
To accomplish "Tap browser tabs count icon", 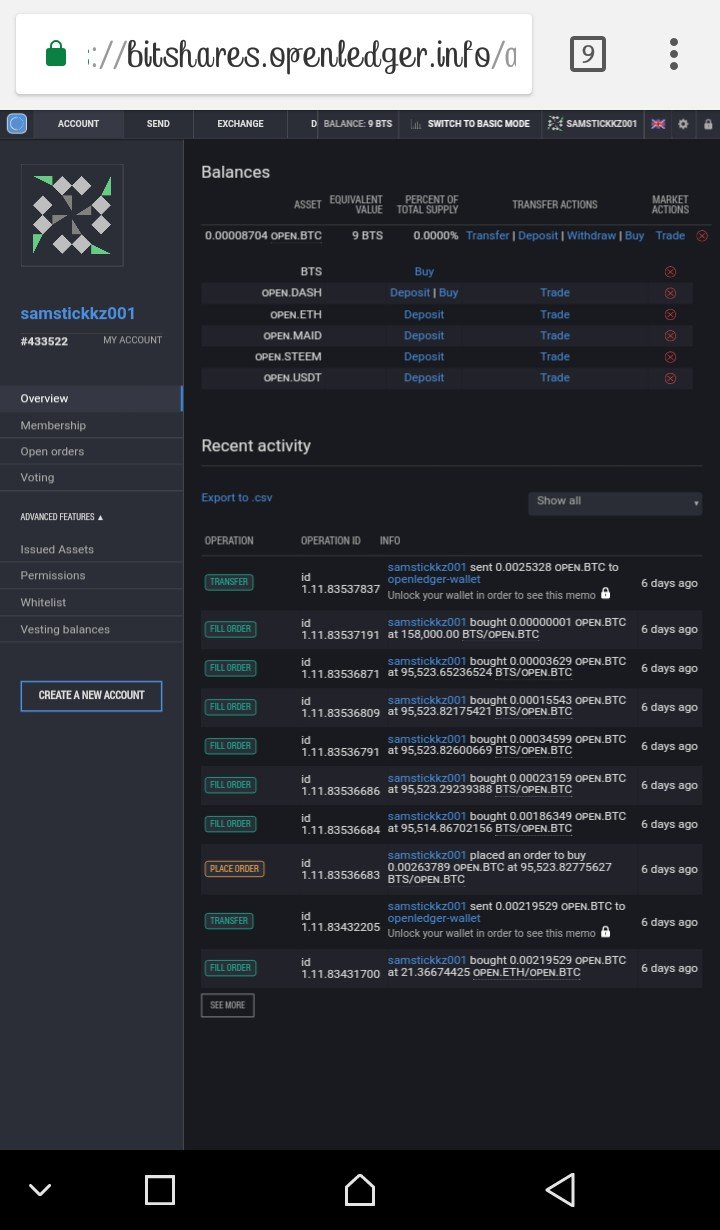I will tap(588, 54).
